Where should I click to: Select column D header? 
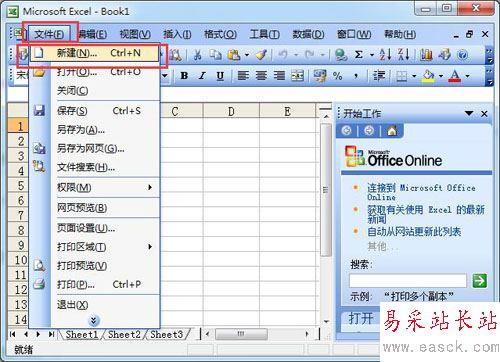(x=231, y=111)
